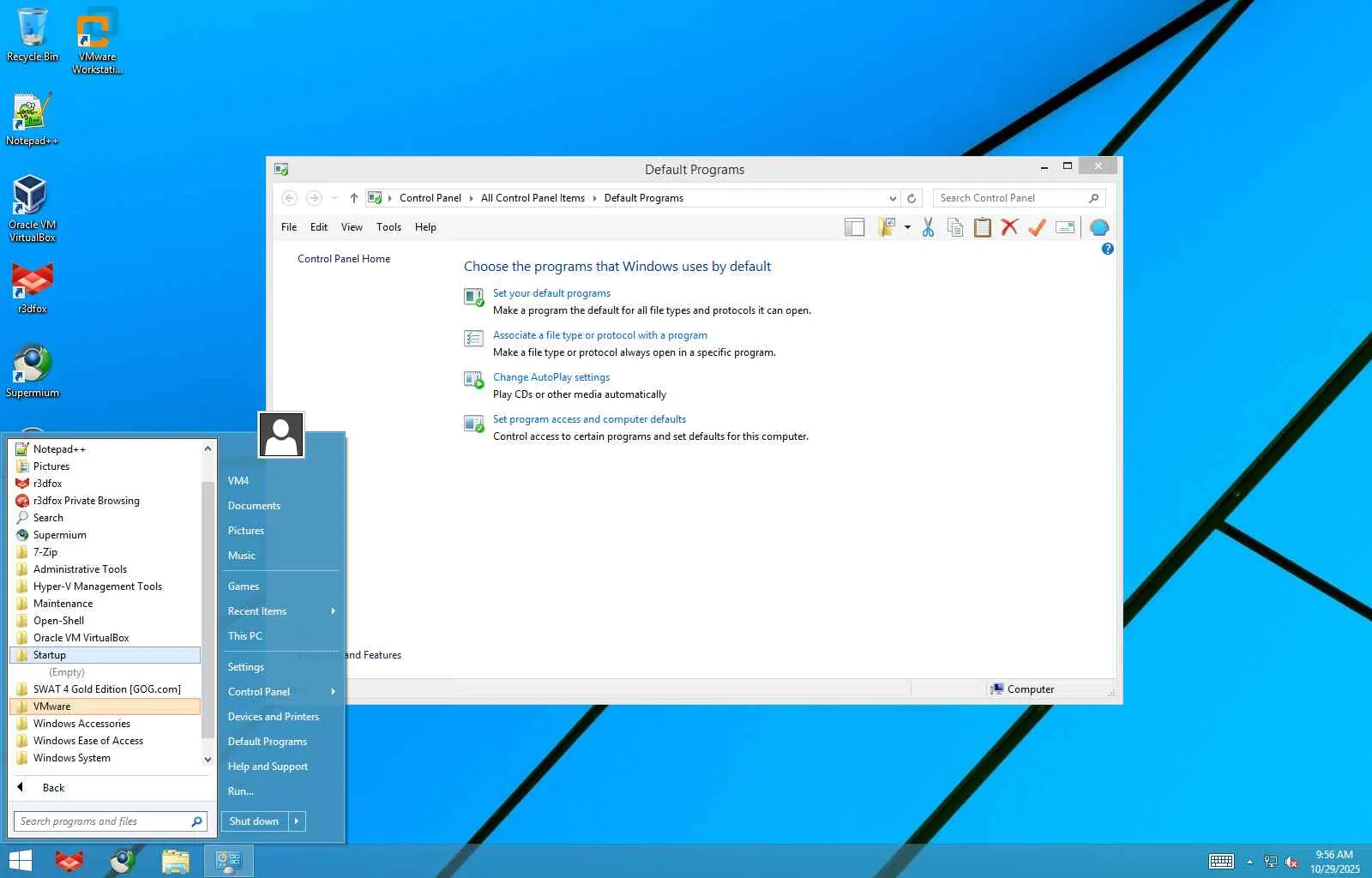Click the user account picture in the Start menu
The width and height of the screenshot is (1372, 878).
281,435
